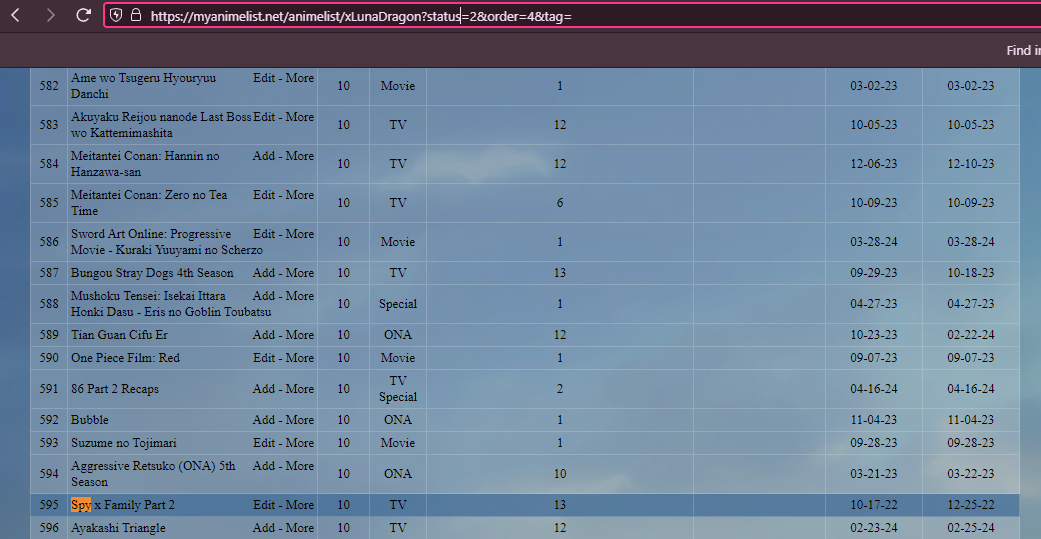Click Add for Ayakashi Triangle
The height and width of the screenshot is (539, 1041).
click(264, 528)
